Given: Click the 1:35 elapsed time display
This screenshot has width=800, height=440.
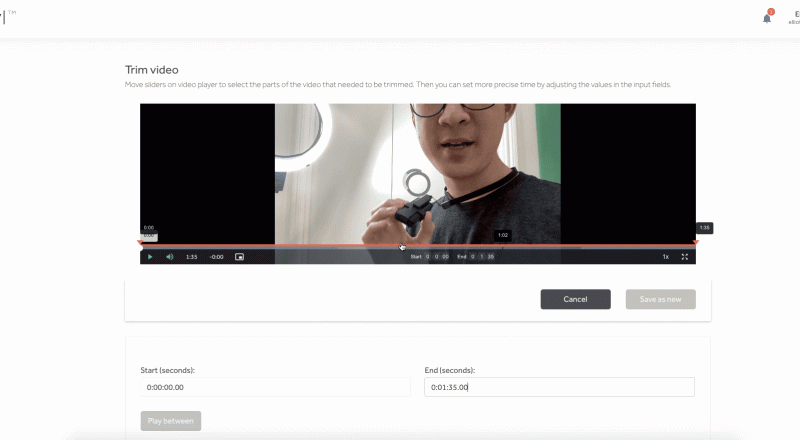Looking at the screenshot, I should point(191,257).
